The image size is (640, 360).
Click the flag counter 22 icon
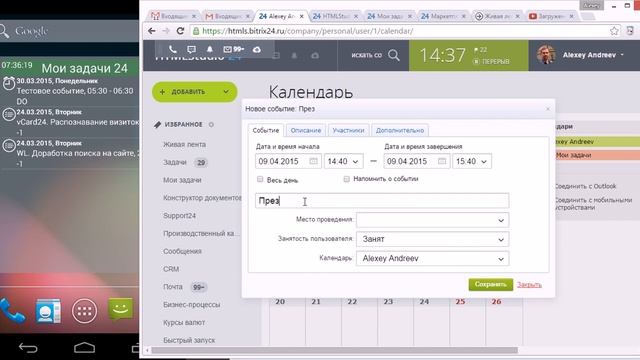click(480, 50)
